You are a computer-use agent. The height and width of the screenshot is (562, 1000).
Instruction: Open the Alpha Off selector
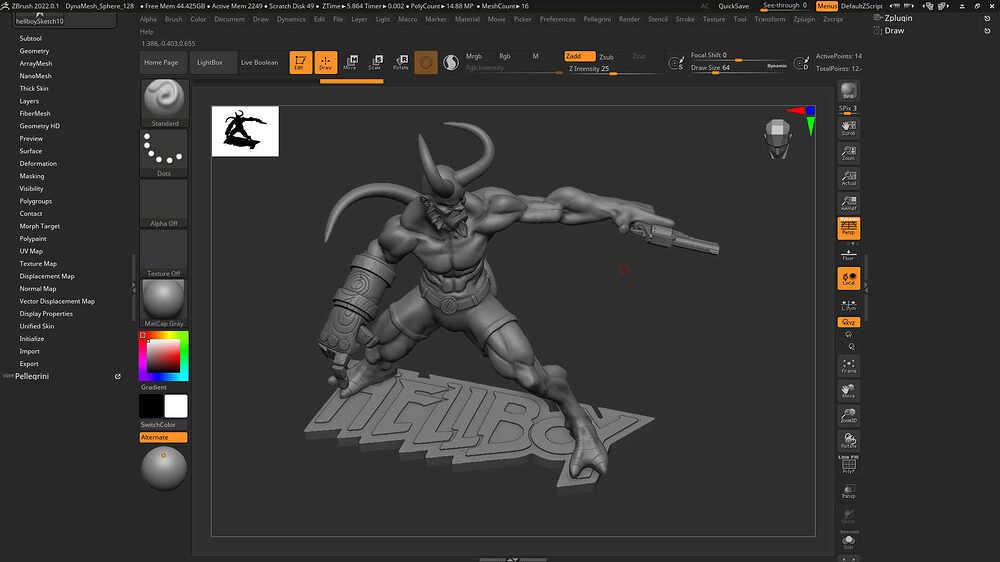click(164, 203)
